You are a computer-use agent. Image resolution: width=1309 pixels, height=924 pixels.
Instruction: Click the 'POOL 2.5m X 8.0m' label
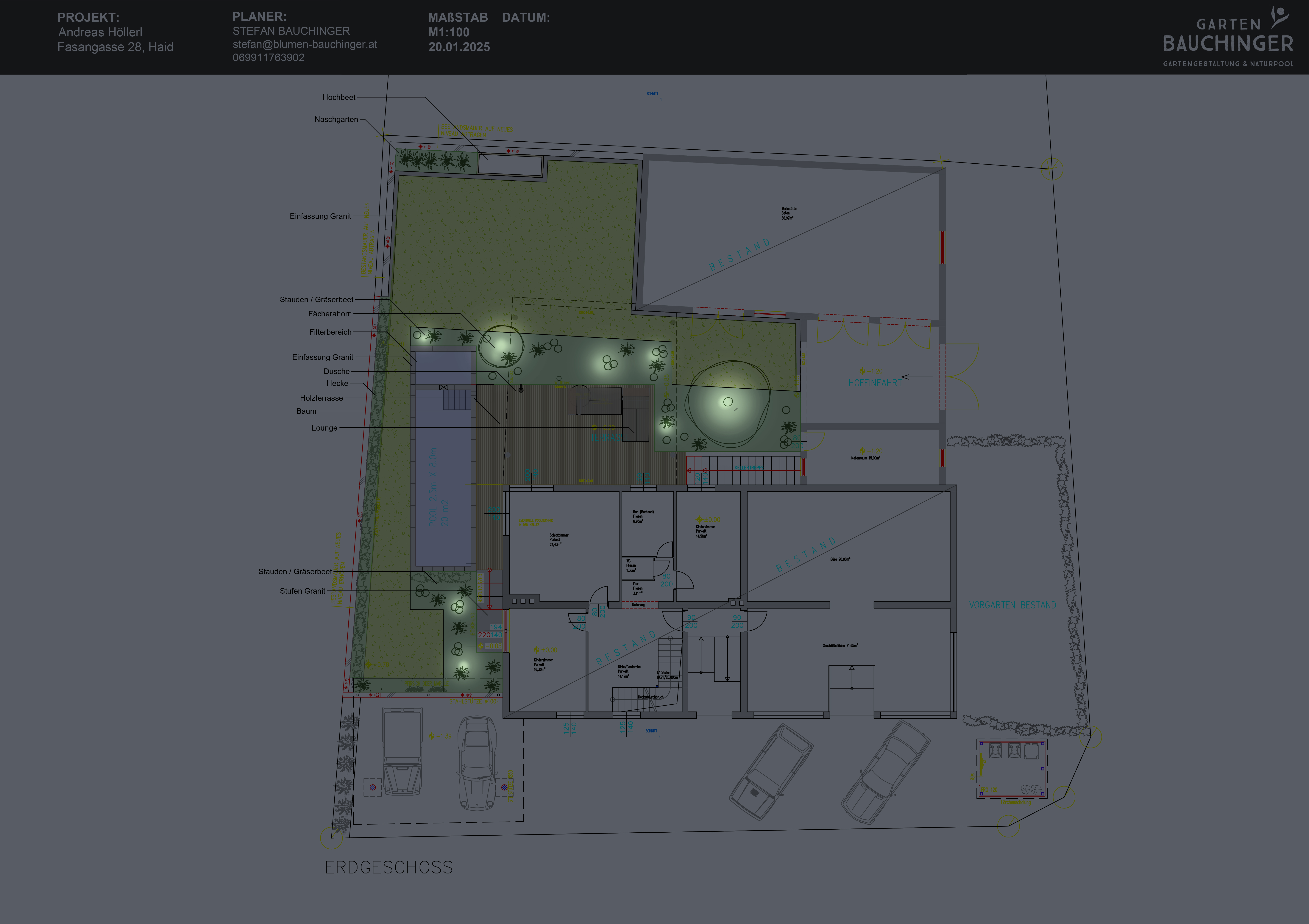click(x=433, y=487)
